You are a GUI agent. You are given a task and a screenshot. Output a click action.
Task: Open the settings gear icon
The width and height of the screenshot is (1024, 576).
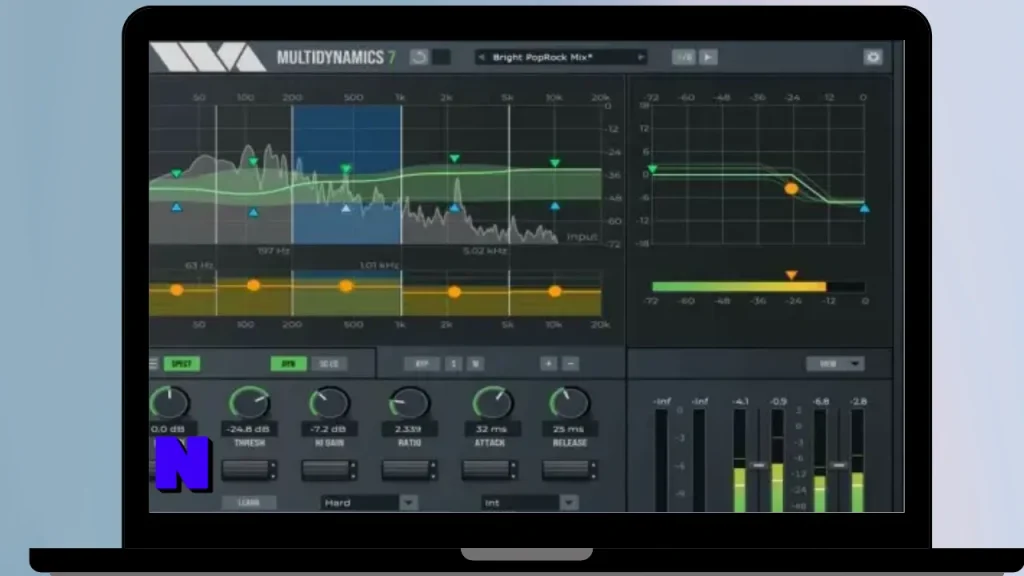point(872,57)
